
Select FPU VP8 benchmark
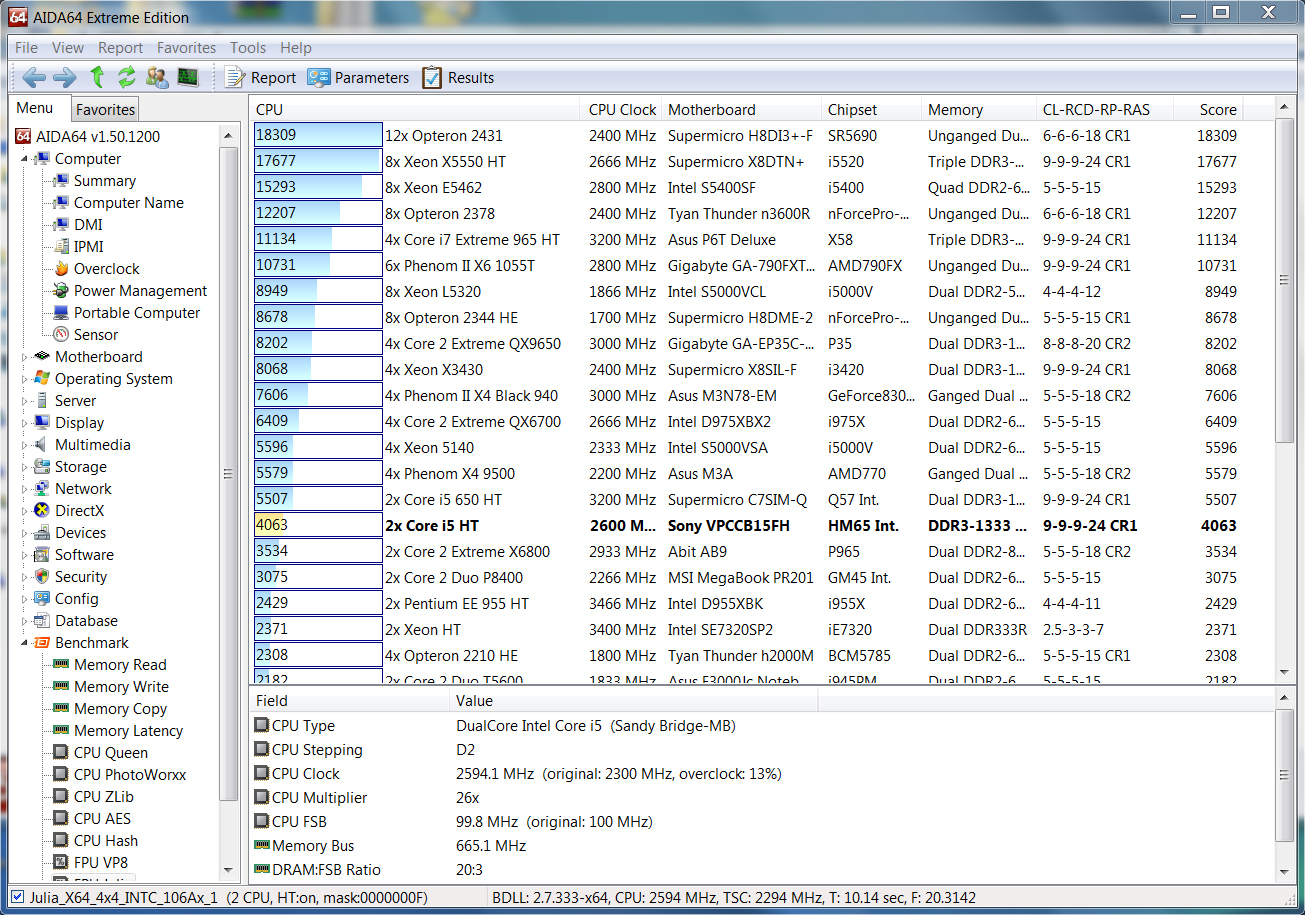[x=101, y=863]
